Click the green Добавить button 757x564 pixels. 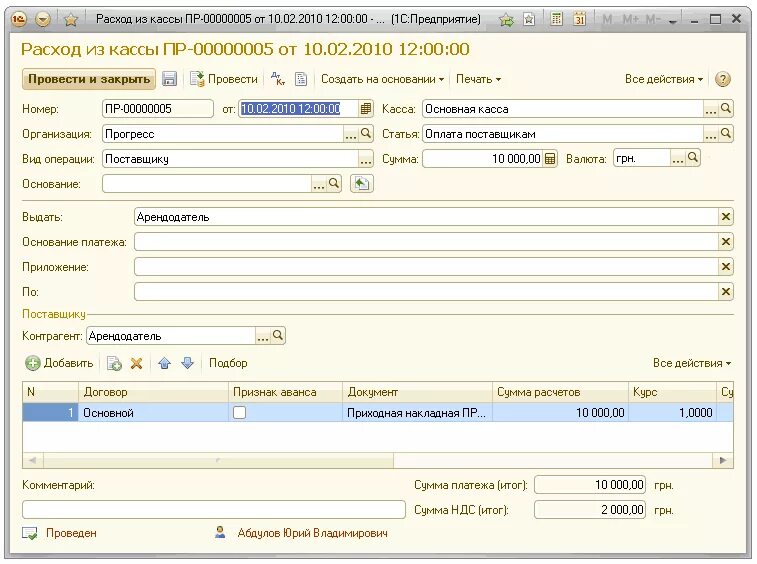pyautogui.click(x=59, y=363)
